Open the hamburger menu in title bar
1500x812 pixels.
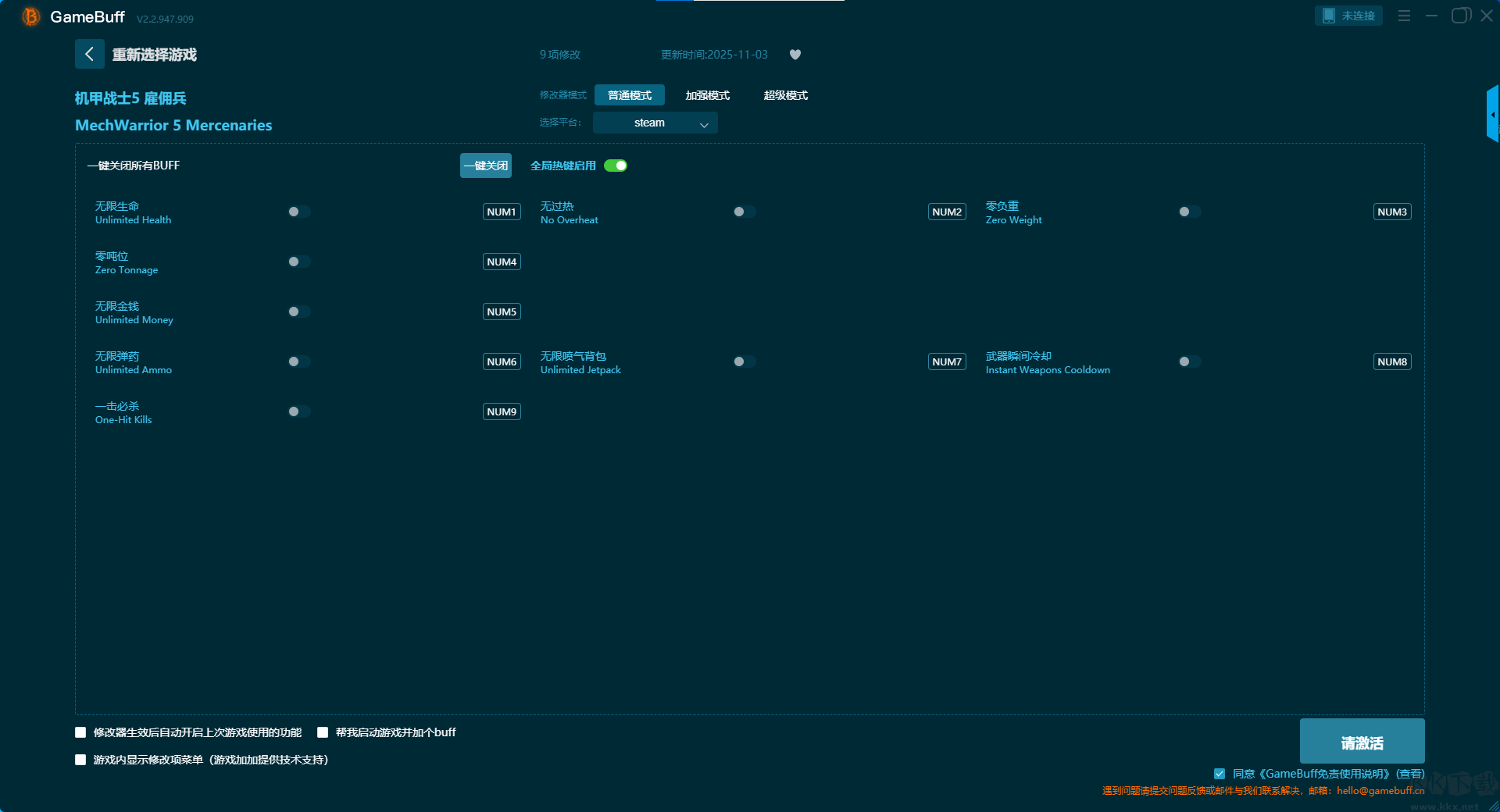1404,16
